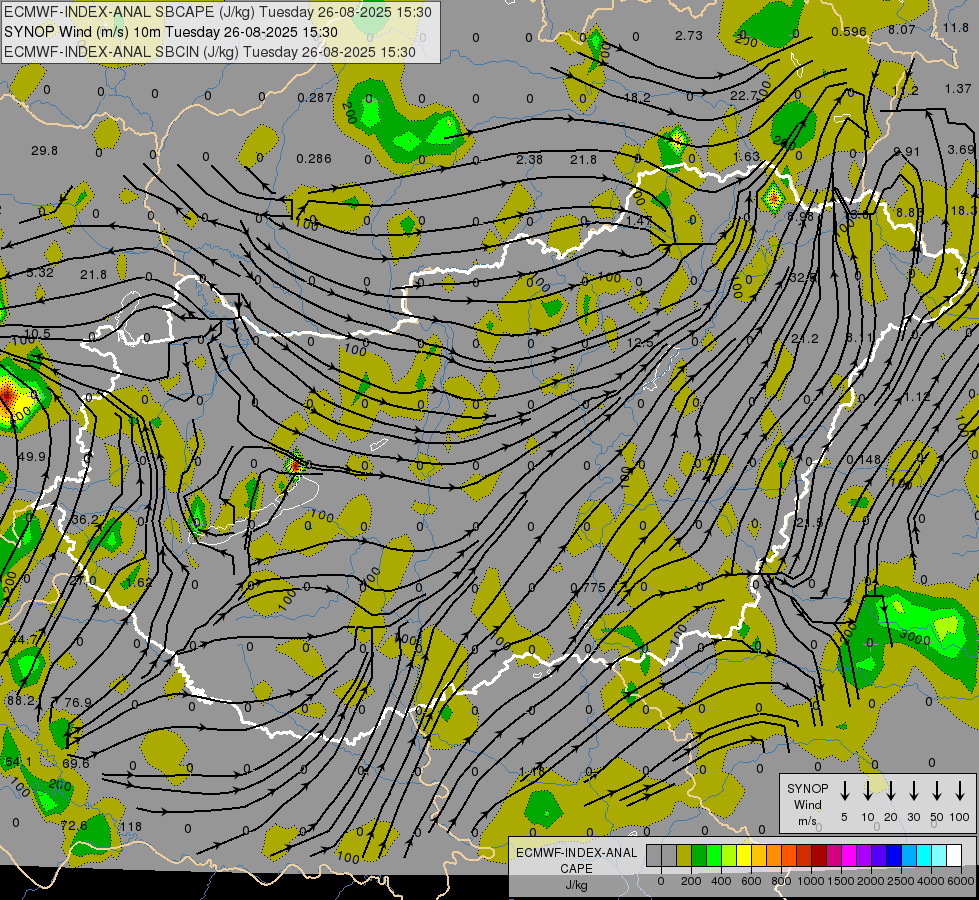Click the white swatch left of the 6000 tick

click(953, 855)
